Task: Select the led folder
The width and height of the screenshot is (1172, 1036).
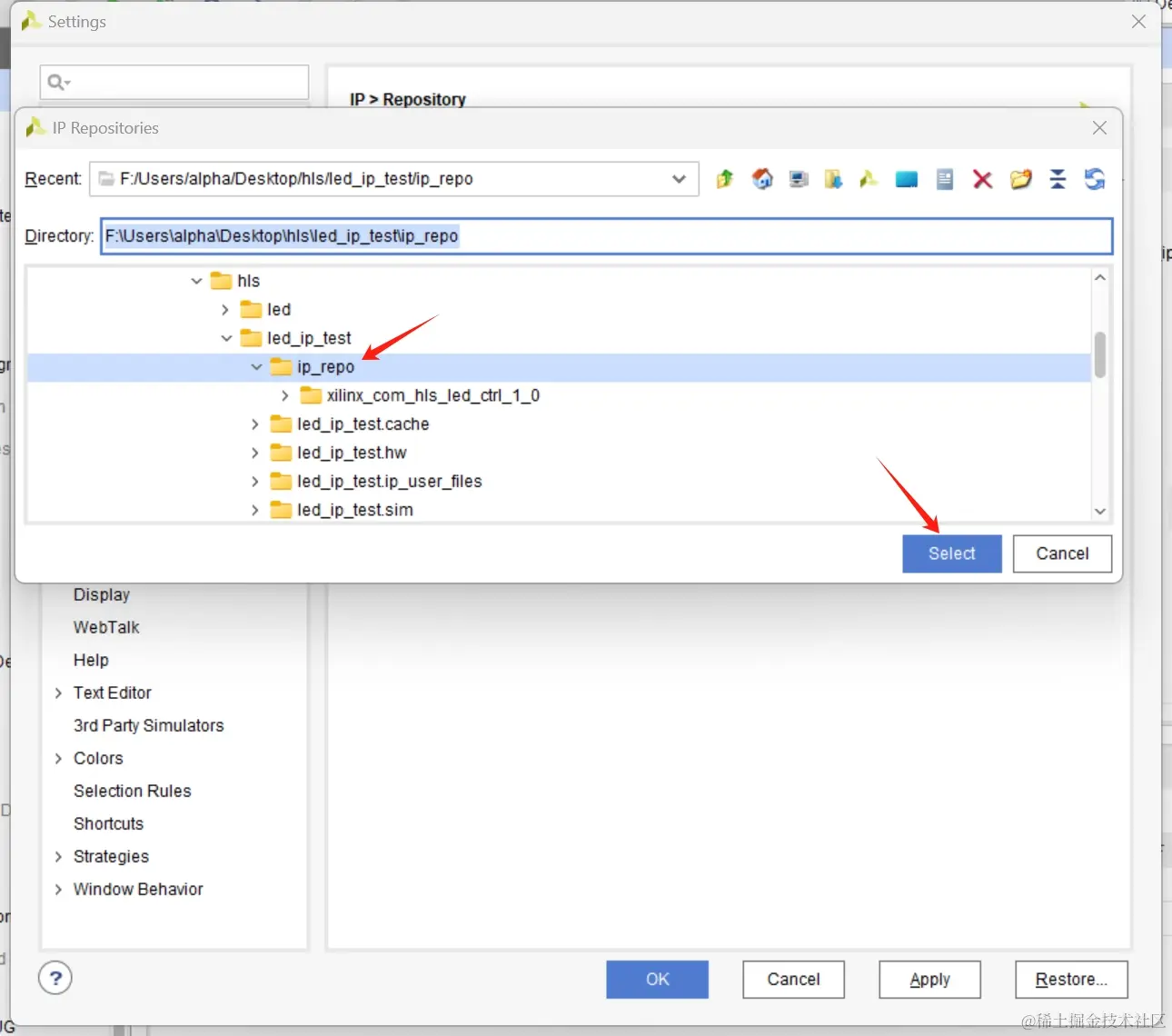Action: click(x=265, y=310)
